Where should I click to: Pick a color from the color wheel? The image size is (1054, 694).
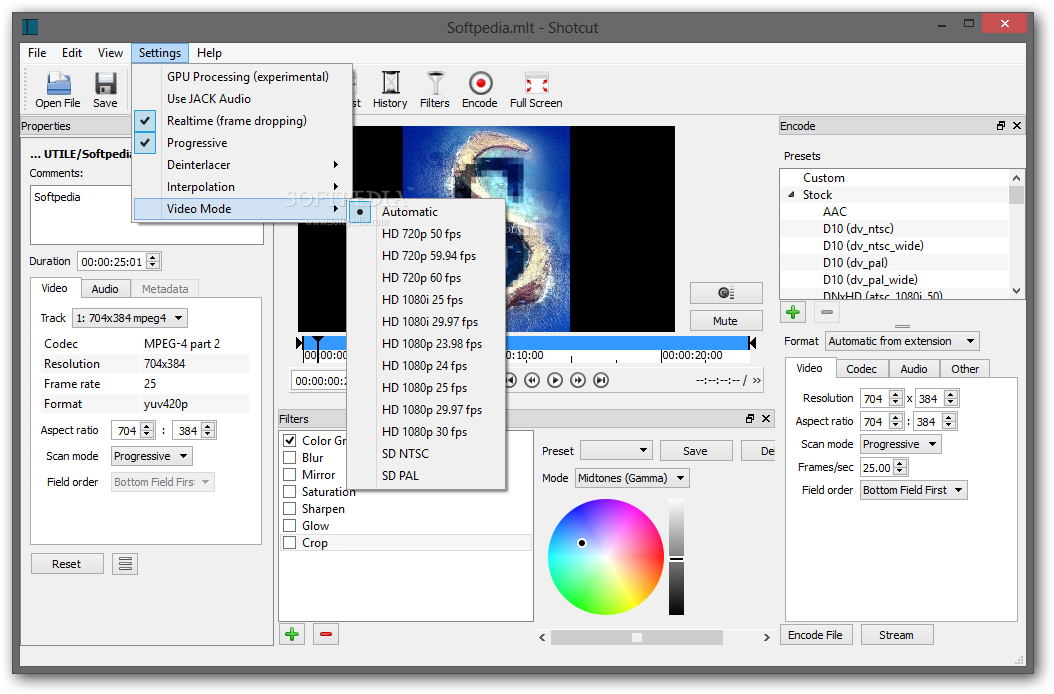click(x=605, y=555)
